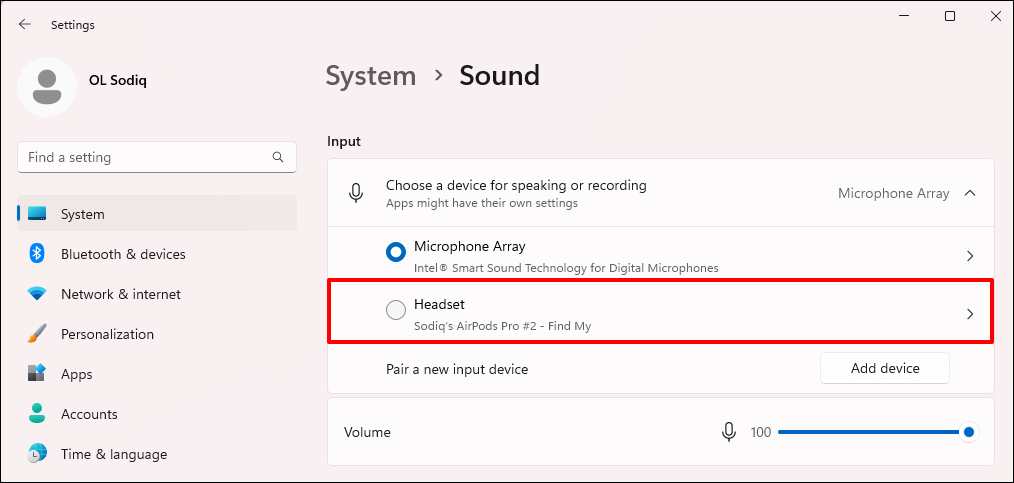1014x483 pixels.
Task: Click the Apps icon in sidebar
Action: tap(37, 374)
